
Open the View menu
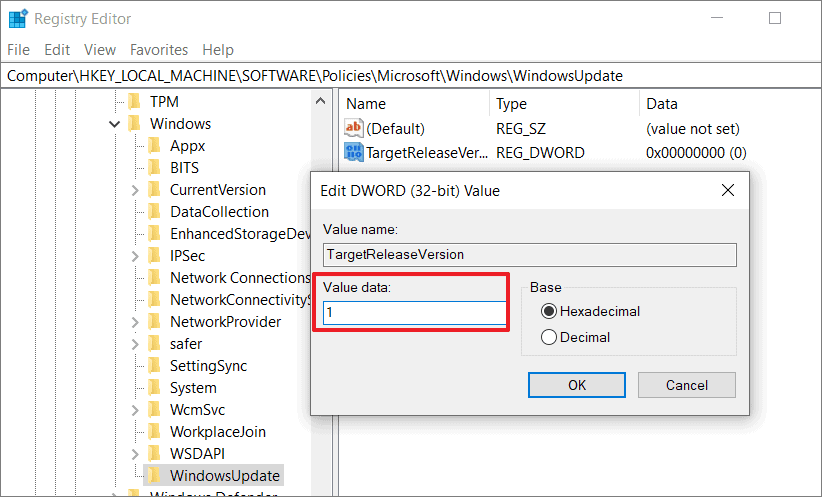tap(100, 50)
